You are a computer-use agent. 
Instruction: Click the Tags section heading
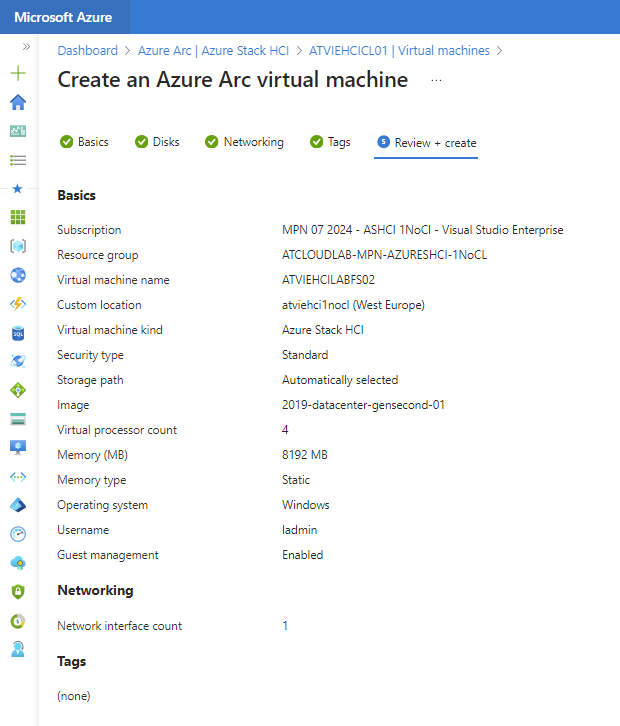tap(72, 661)
